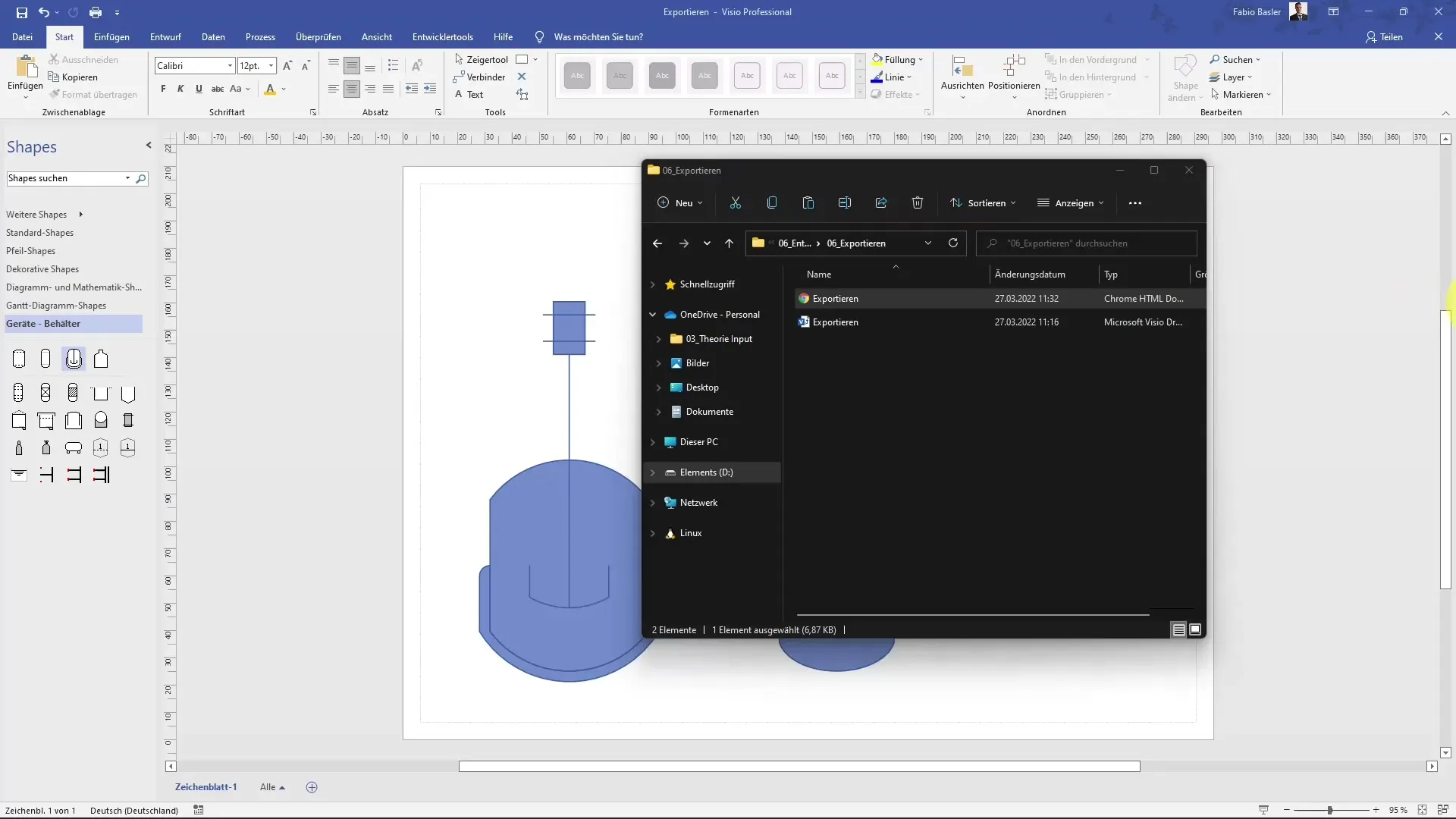Click the delete trash icon in Explorer toolbar

[x=917, y=202]
